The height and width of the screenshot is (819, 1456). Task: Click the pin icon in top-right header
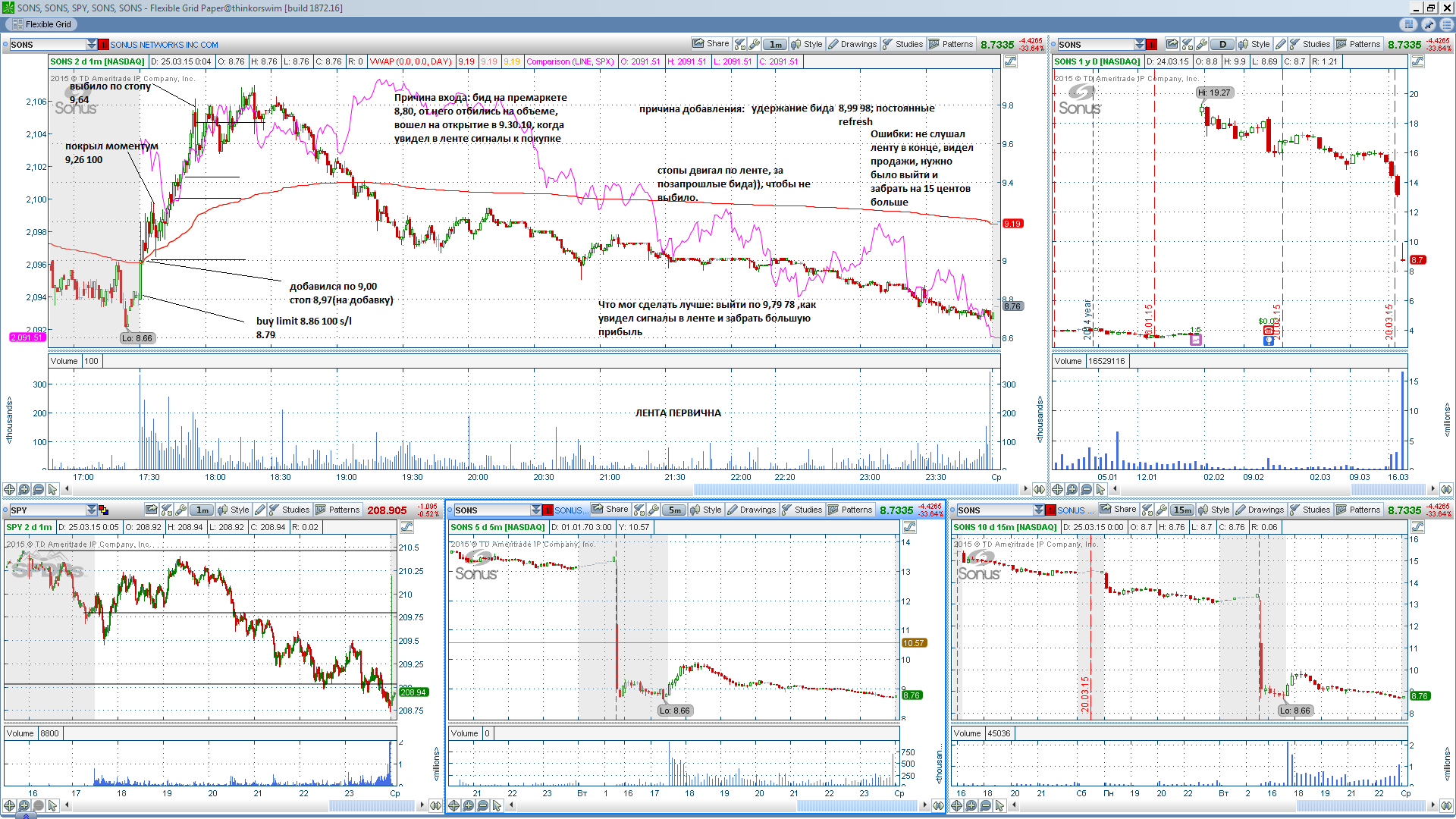(x=1428, y=24)
